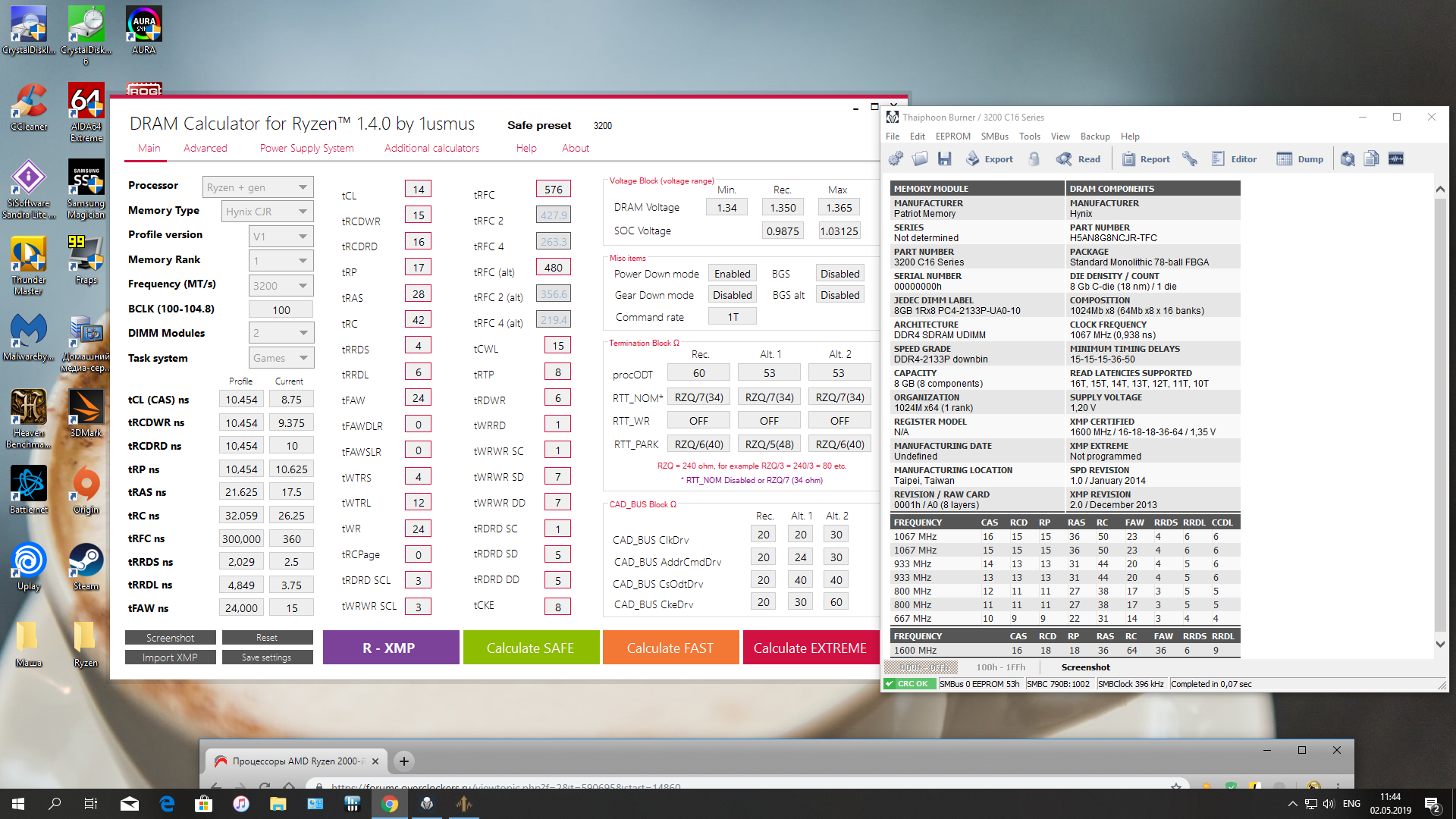This screenshot has width=1456, height=819.
Task: Click the open folder toolbar icon
Action: point(920,158)
